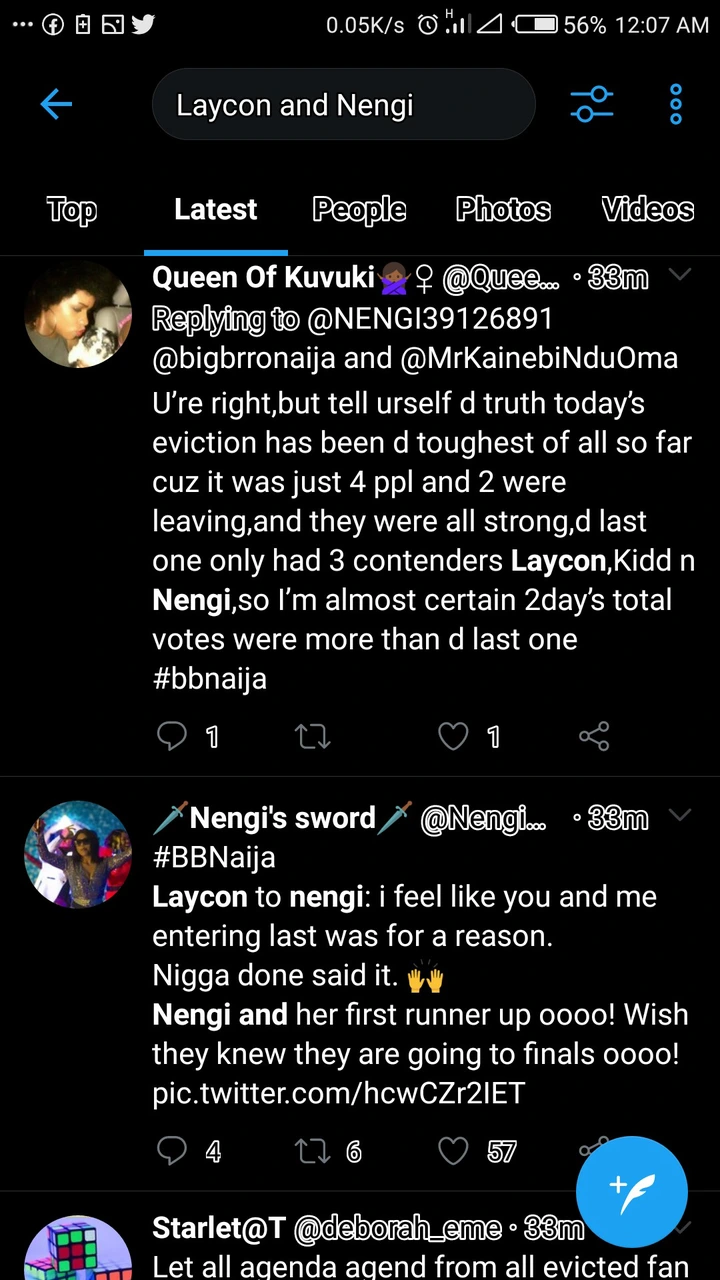
Task: Reply to Queen Of Kuvuki's tweet
Action: 173,737
